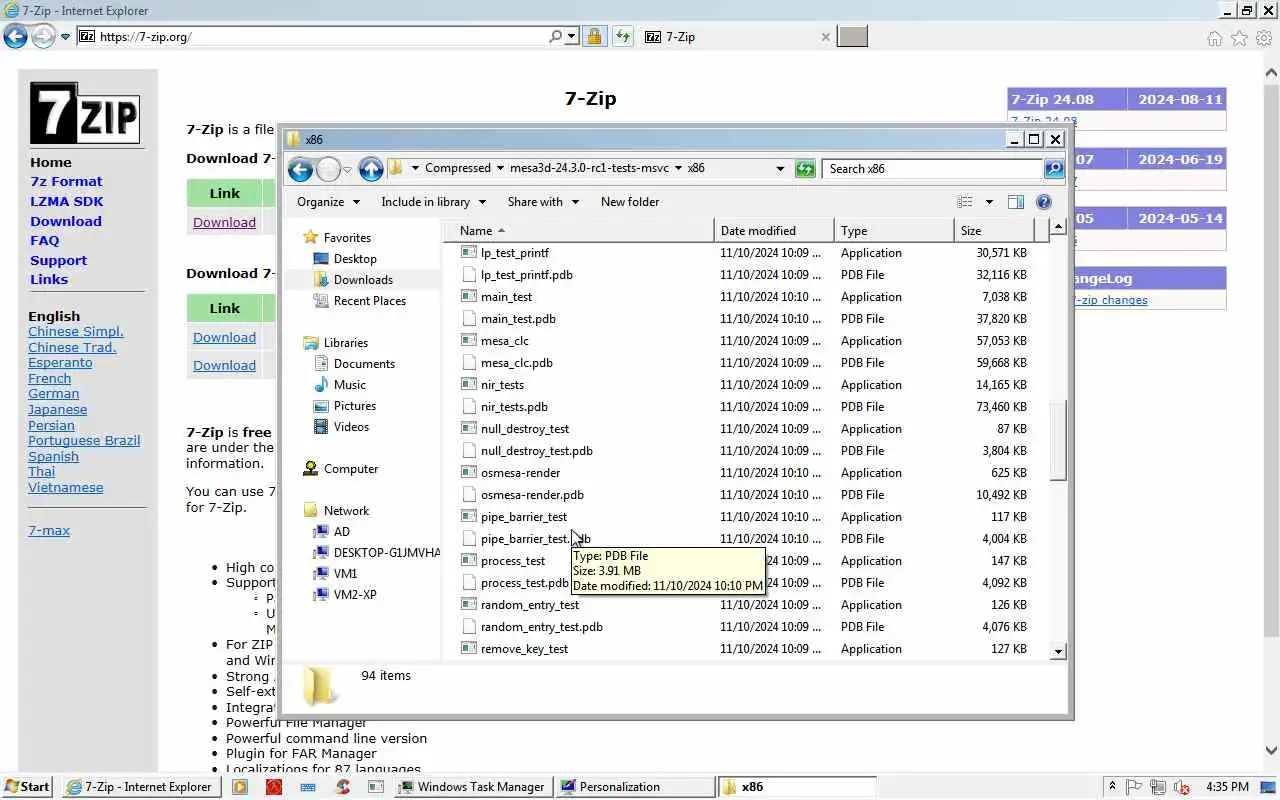
Task: Select null_destroy_test.pdb file icon
Action: tap(469, 451)
